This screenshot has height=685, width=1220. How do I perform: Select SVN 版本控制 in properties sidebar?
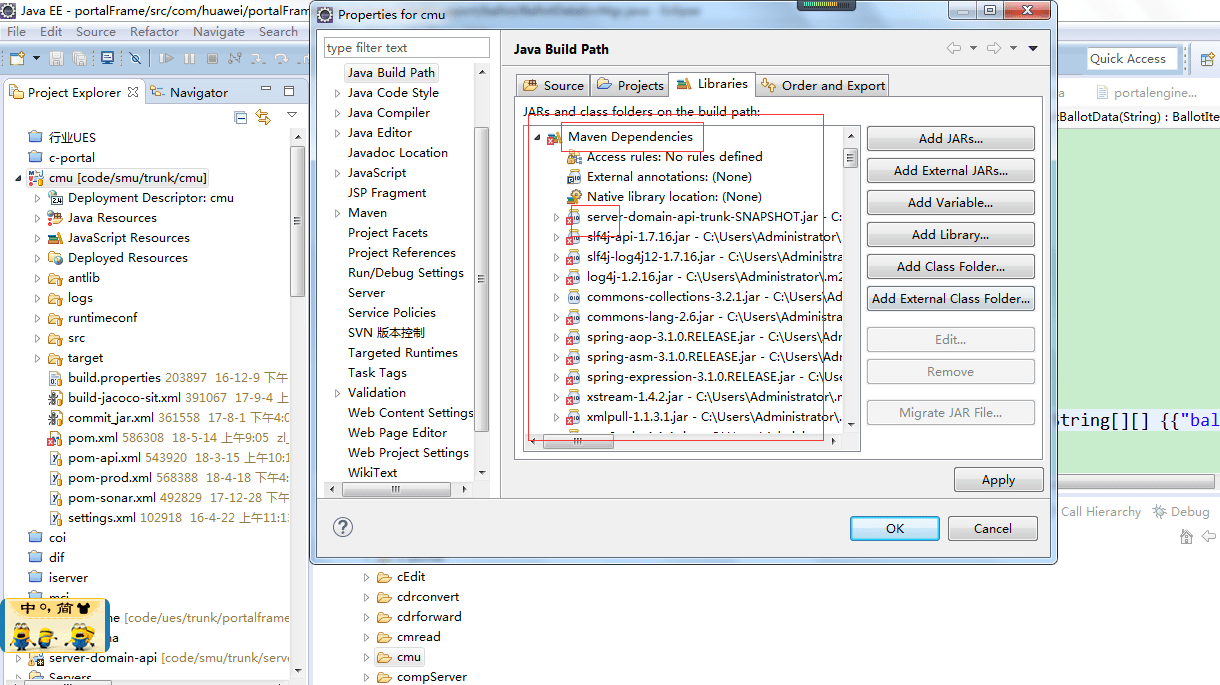385,332
